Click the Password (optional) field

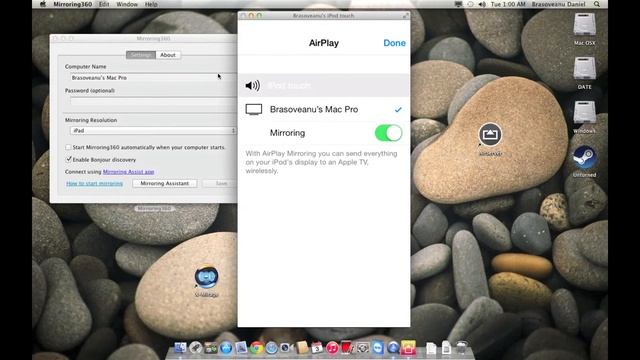[153, 101]
